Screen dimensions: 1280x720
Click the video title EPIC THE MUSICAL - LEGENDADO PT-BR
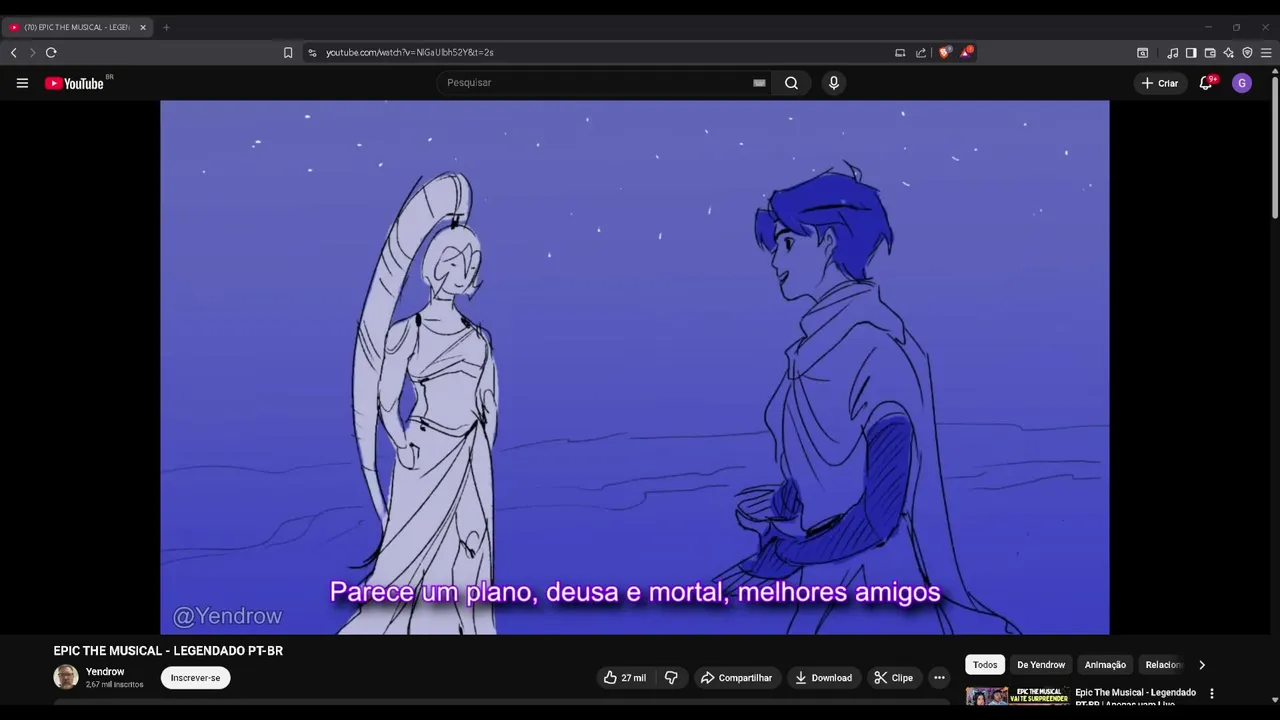click(168, 651)
